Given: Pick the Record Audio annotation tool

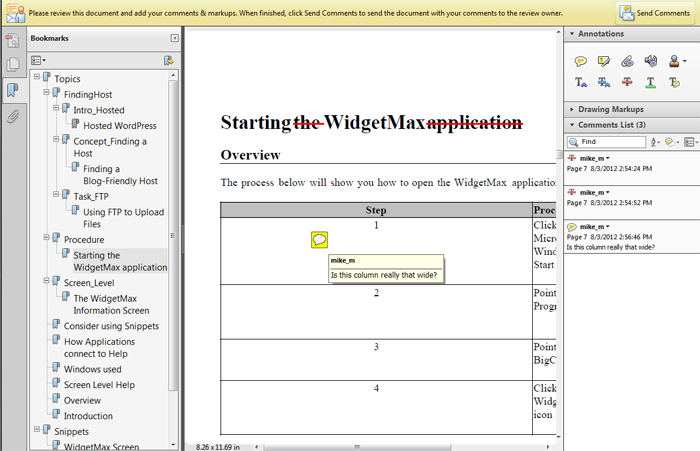Looking at the screenshot, I should 650,61.
